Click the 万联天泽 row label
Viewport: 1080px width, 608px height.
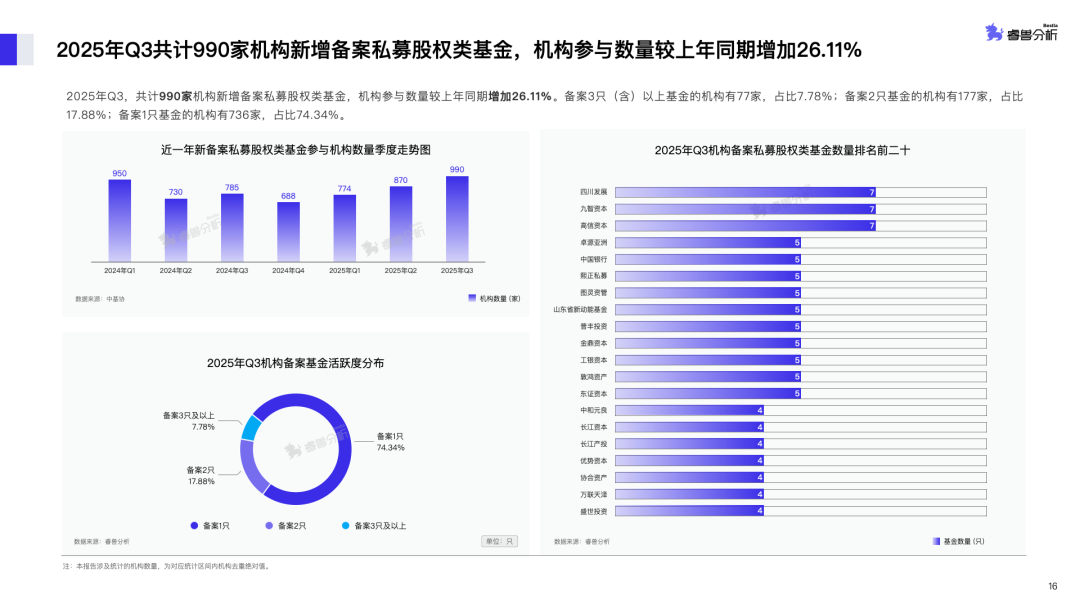(594, 494)
